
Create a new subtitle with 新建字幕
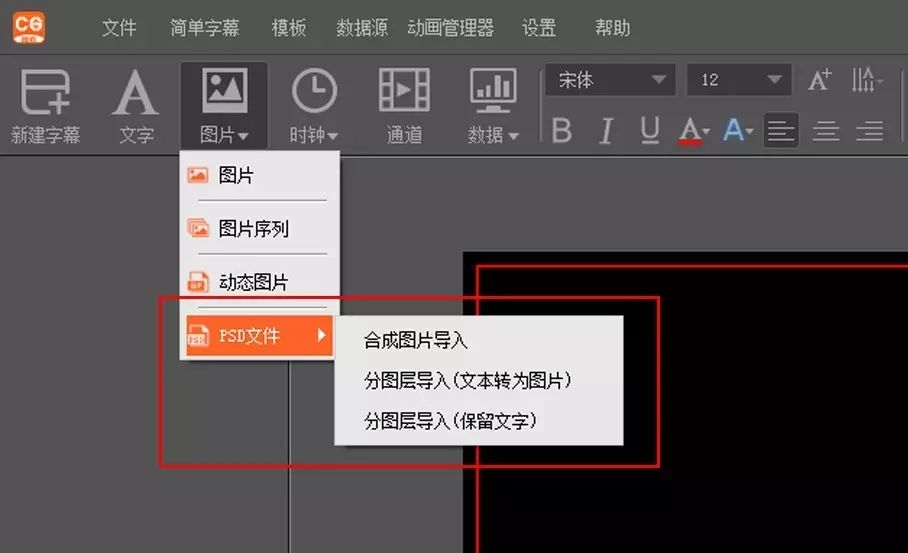tap(46, 106)
